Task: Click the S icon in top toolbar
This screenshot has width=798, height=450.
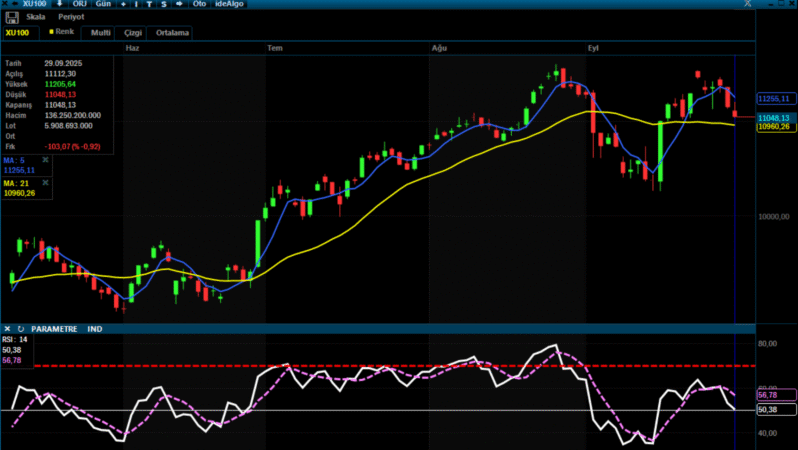Action: coord(163,5)
